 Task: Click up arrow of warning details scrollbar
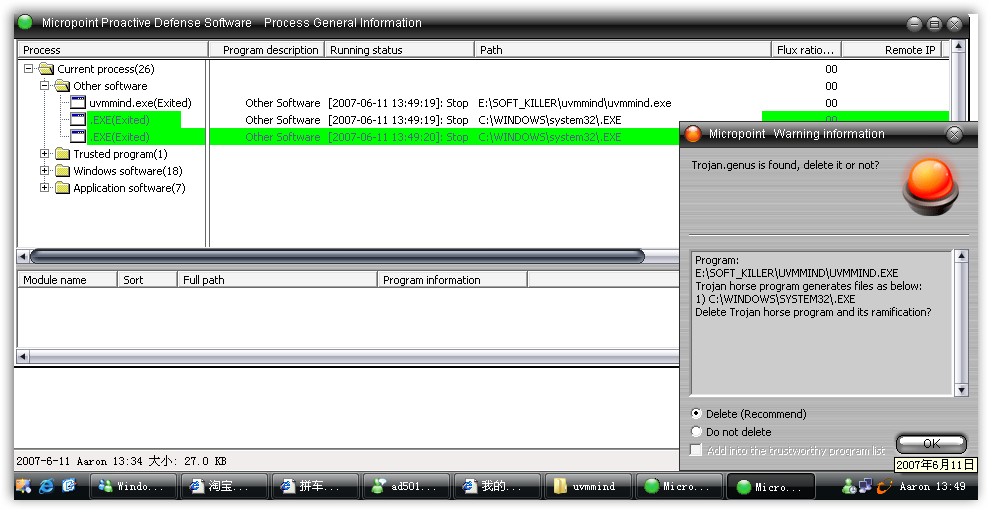click(x=961, y=256)
